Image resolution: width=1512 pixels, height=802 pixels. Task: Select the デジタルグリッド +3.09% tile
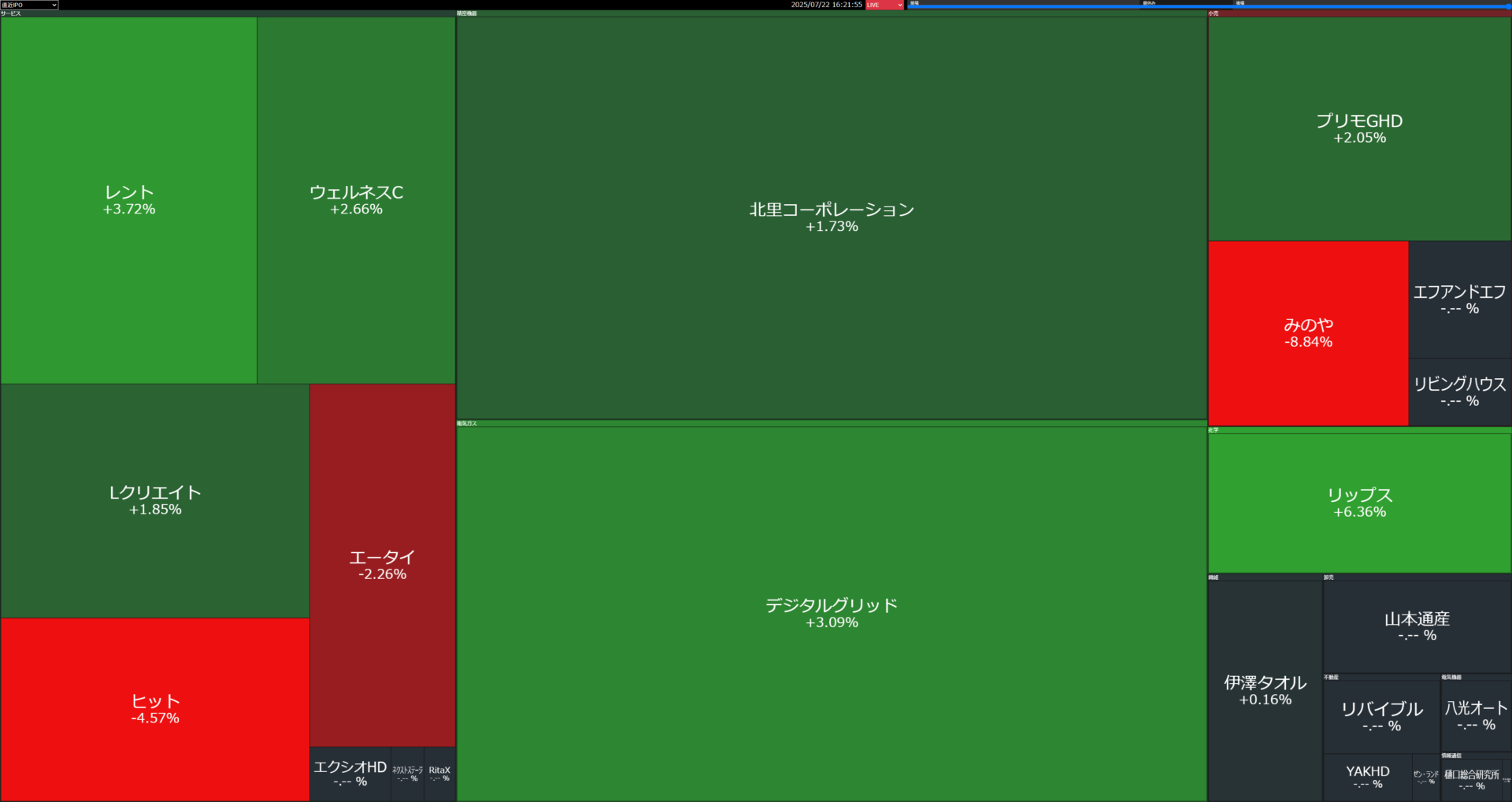coord(832,613)
